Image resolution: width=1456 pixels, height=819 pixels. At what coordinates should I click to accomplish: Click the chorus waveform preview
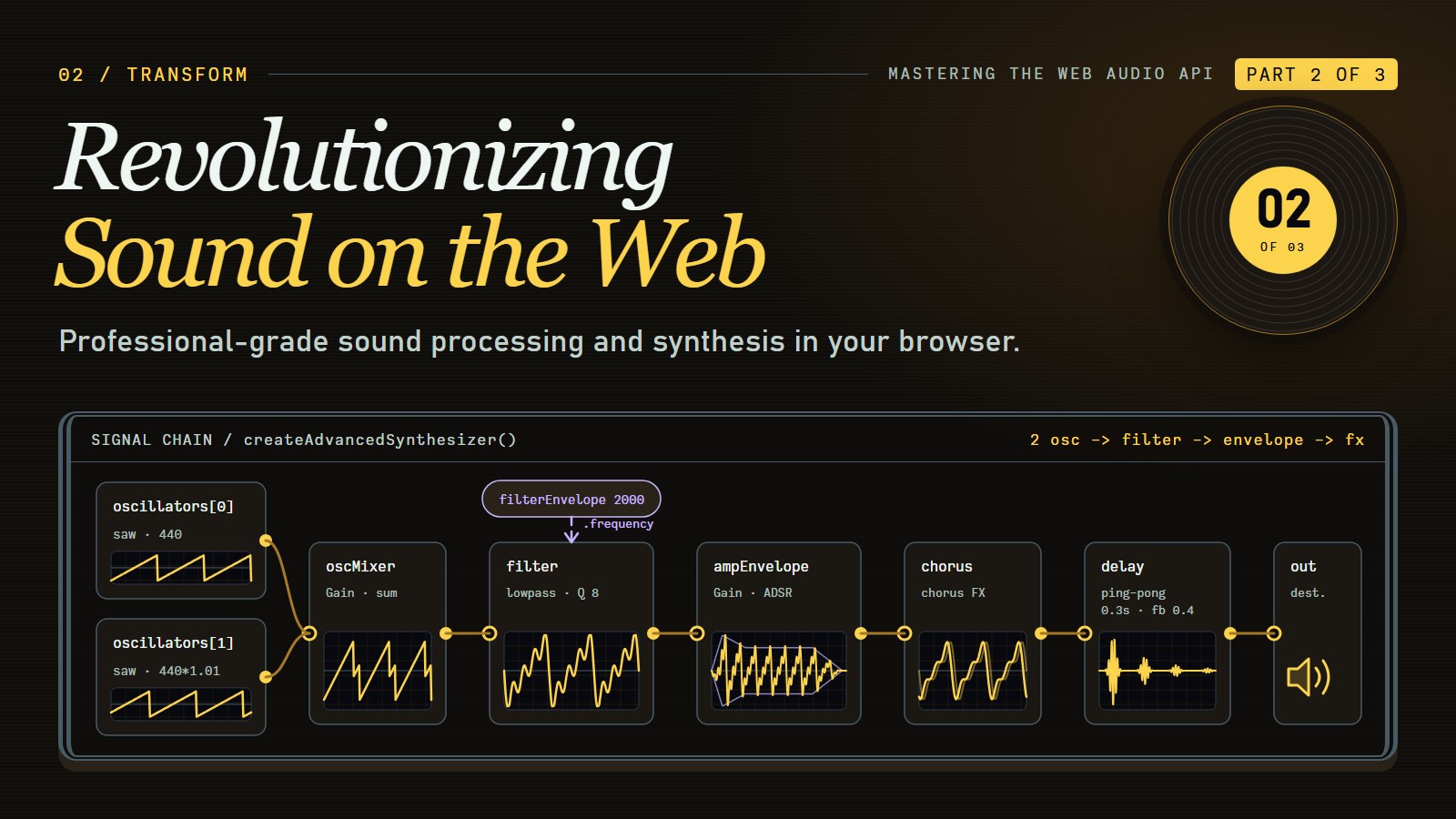973,671
